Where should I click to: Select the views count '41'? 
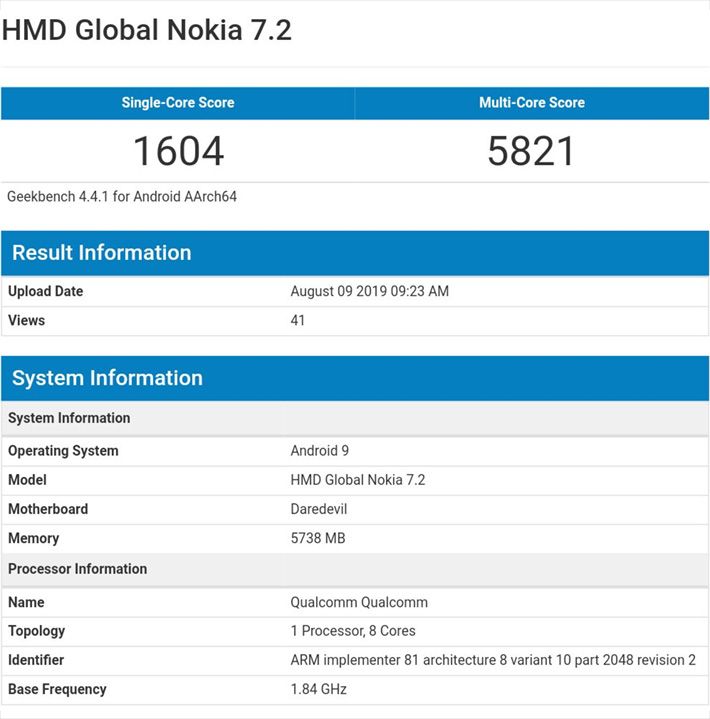tap(298, 320)
